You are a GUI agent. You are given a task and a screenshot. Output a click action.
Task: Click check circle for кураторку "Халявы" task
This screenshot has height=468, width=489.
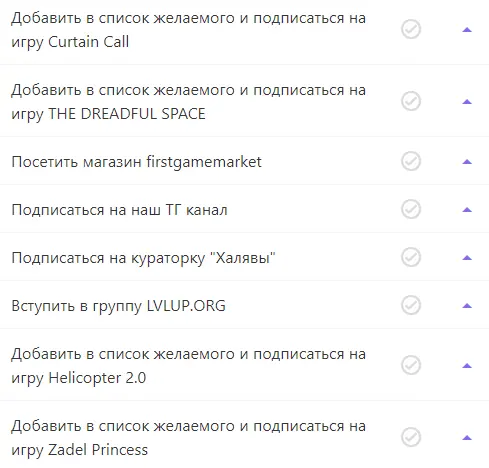[x=411, y=257]
